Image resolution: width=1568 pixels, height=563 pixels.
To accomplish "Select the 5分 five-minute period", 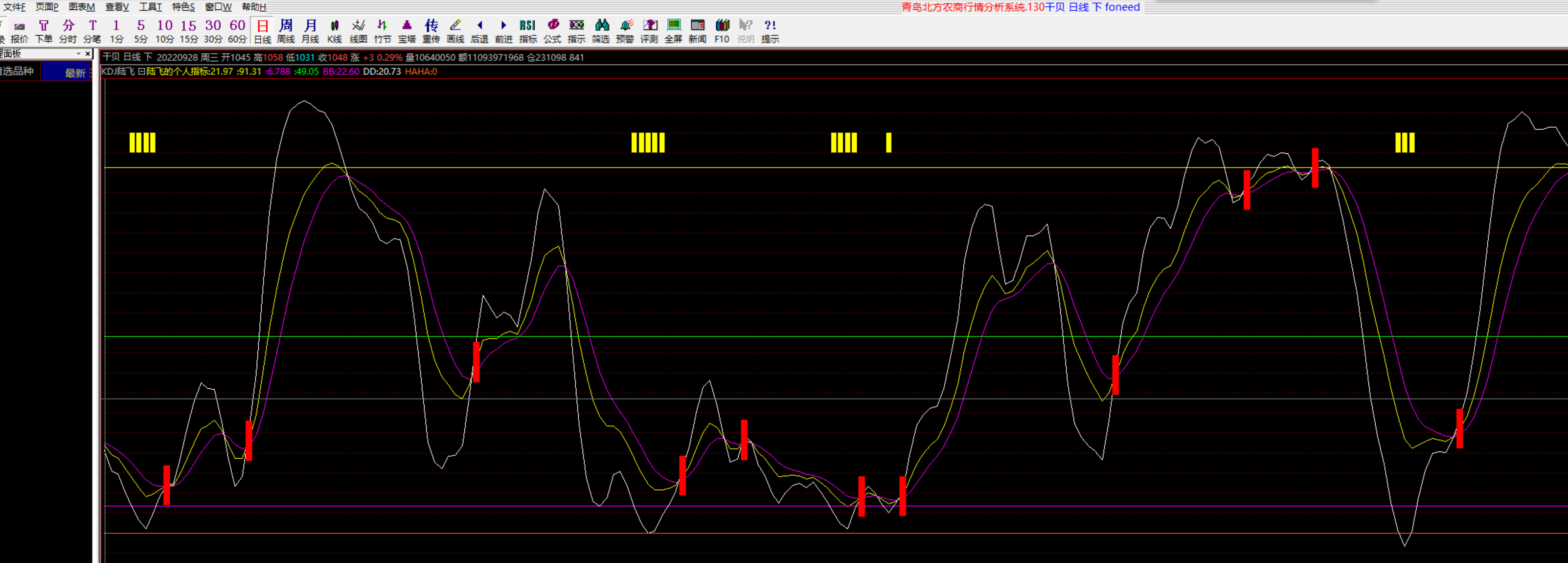I will 140,32.
